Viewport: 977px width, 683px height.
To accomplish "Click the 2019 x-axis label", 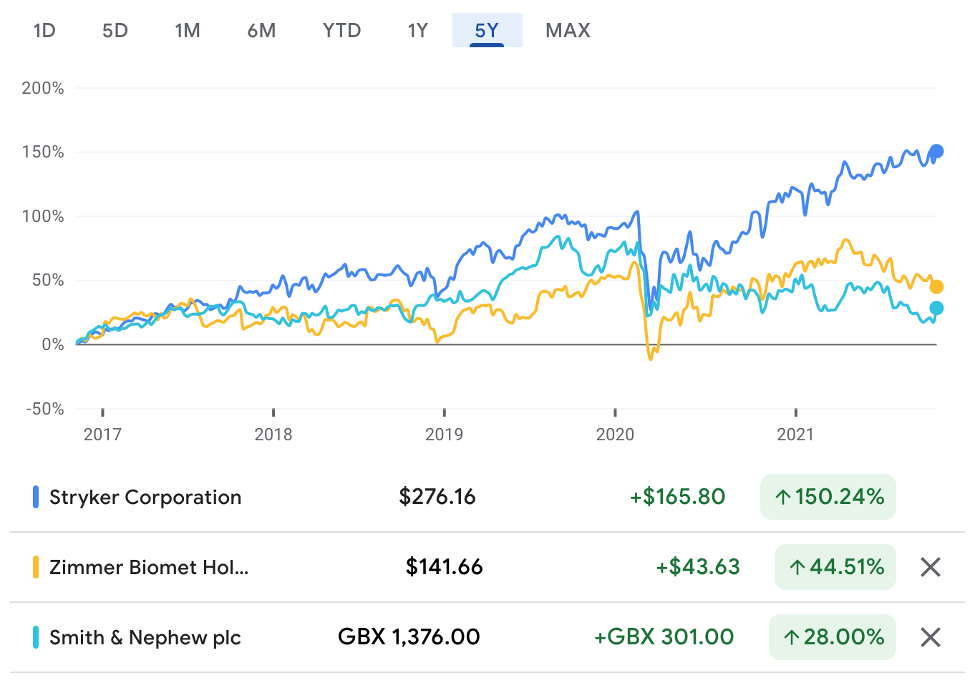I will [x=444, y=434].
